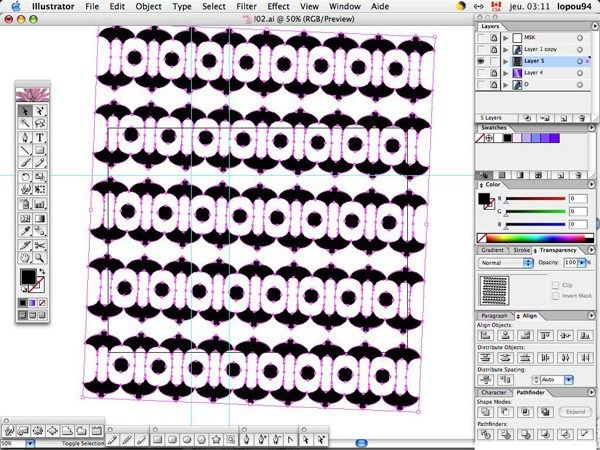Hide Layer 5 using its eye icon

point(481,61)
